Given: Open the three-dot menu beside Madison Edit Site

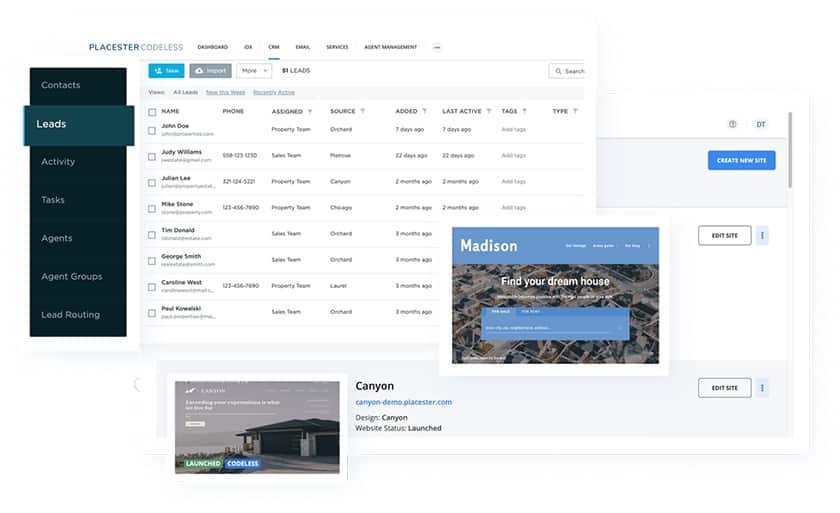Looking at the screenshot, I should coord(762,235).
